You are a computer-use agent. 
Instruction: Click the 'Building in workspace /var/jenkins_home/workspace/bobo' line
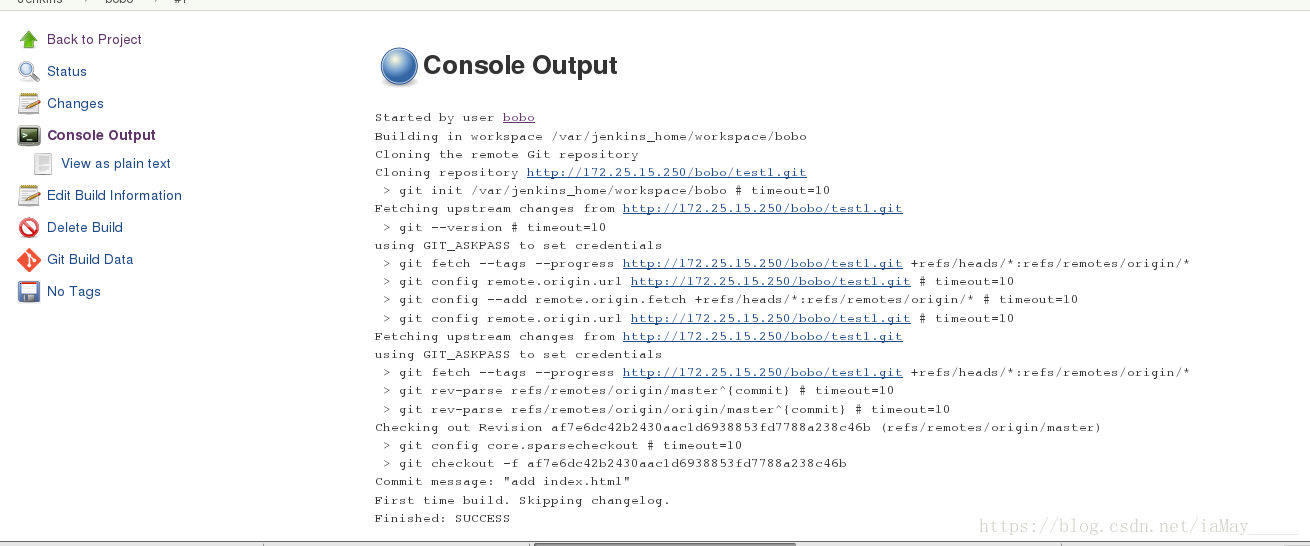pos(590,136)
